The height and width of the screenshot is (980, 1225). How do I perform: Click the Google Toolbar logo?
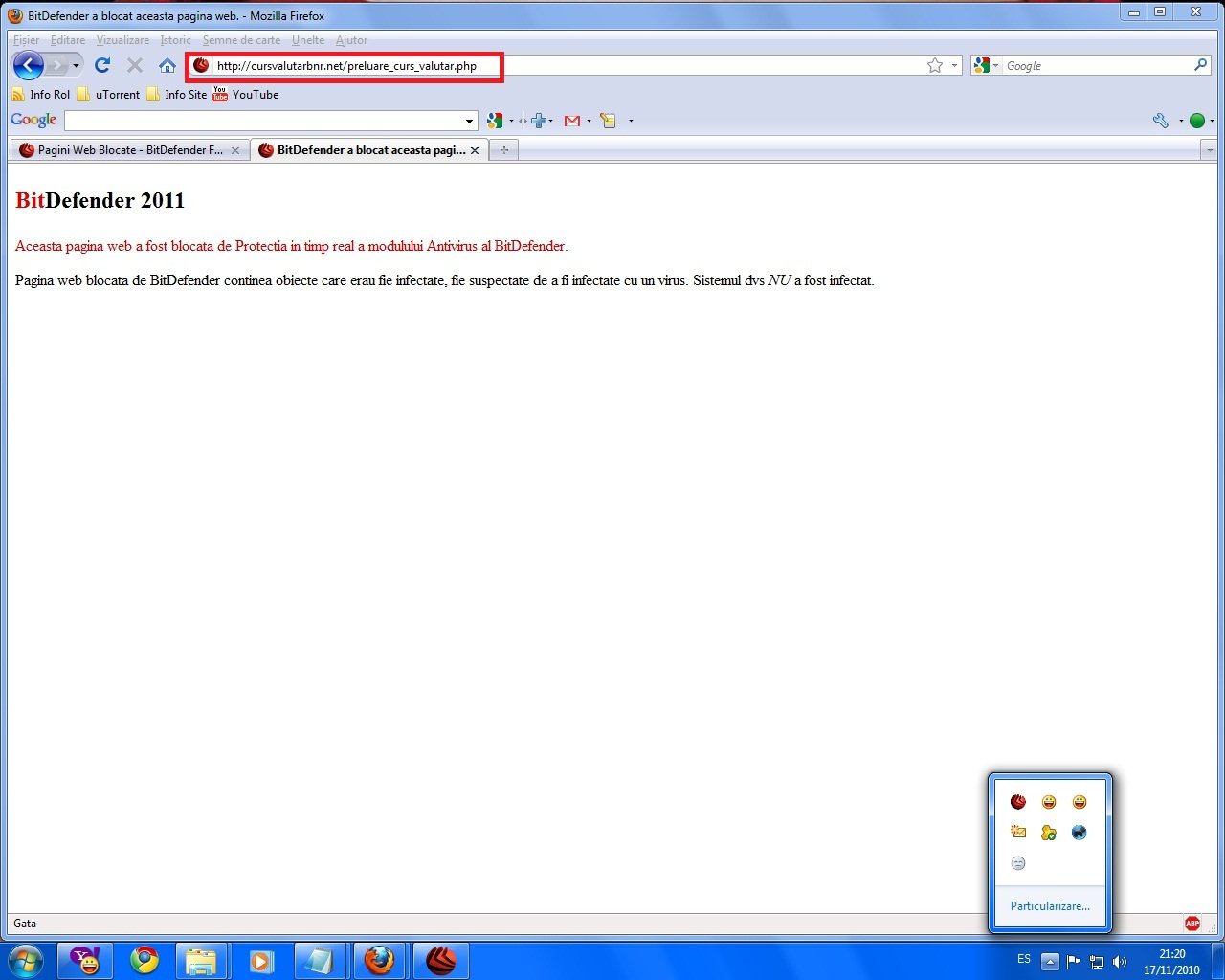coord(33,120)
